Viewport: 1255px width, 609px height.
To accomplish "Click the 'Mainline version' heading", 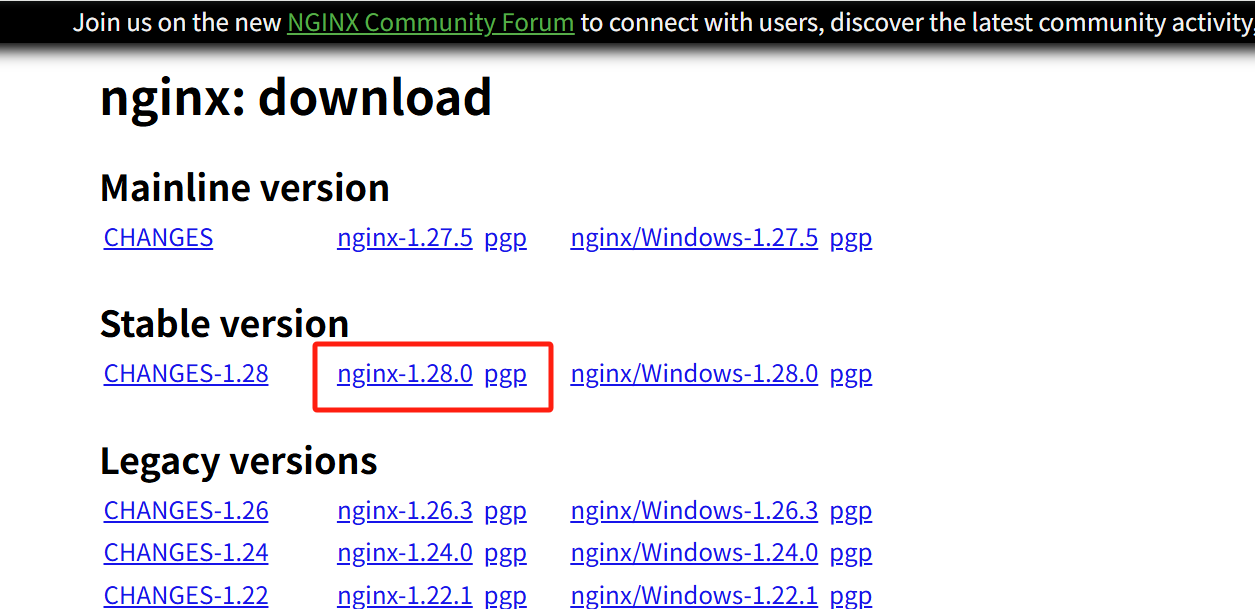I will pyautogui.click(x=245, y=188).
